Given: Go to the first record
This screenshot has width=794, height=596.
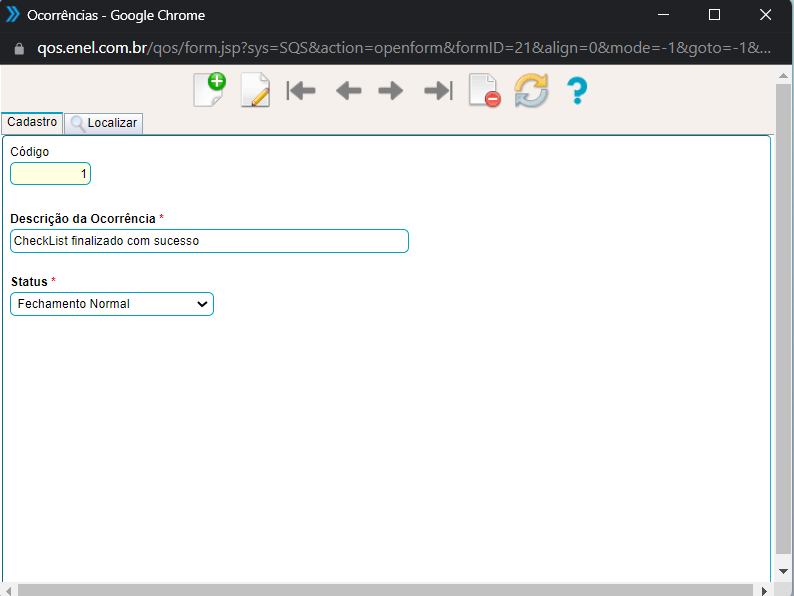Looking at the screenshot, I should 301,91.
